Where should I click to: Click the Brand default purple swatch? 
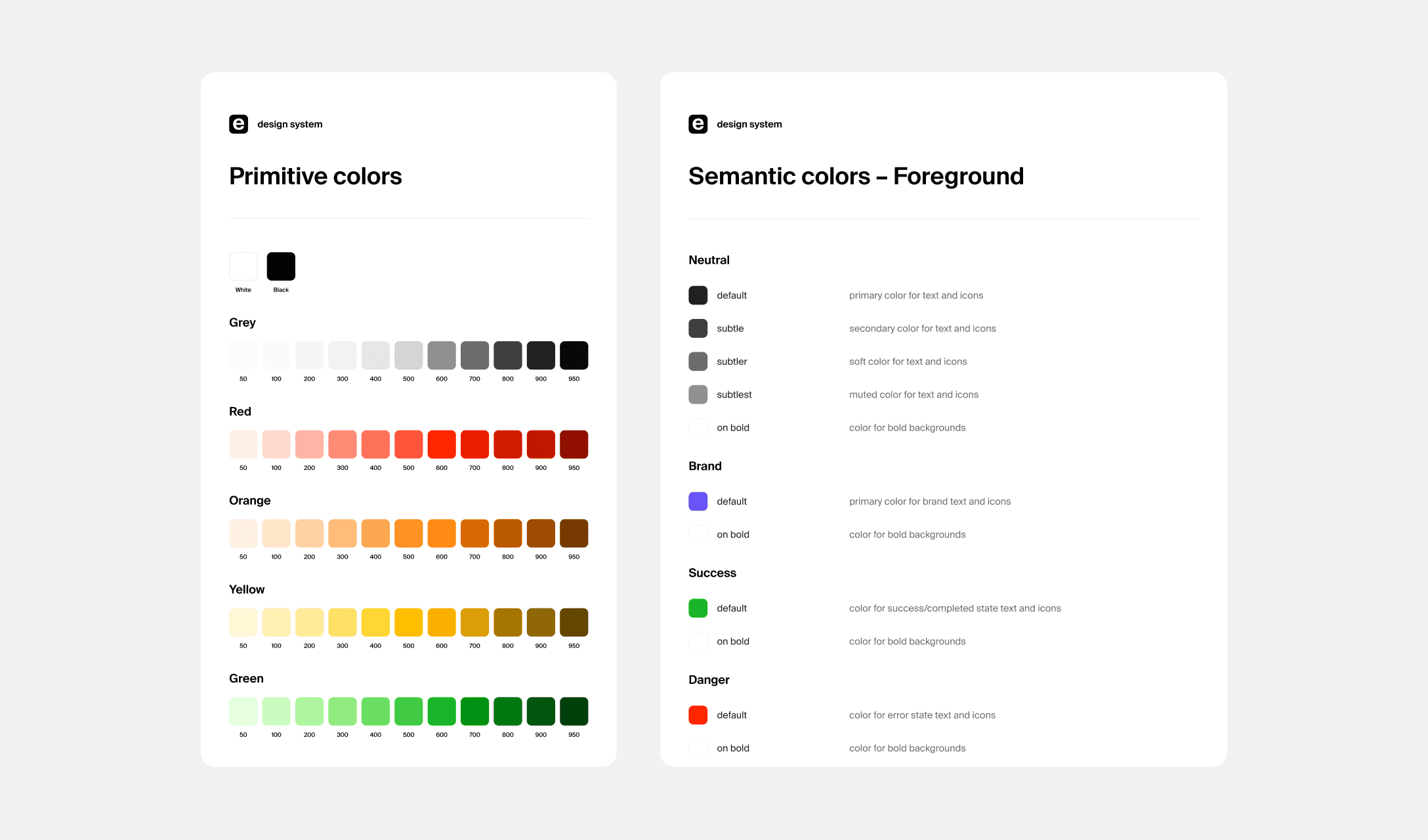(x=698, y=501)
